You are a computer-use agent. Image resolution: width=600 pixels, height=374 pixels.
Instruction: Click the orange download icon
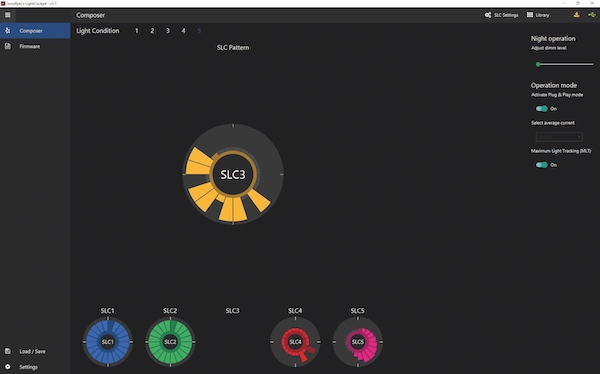(576, 15)
